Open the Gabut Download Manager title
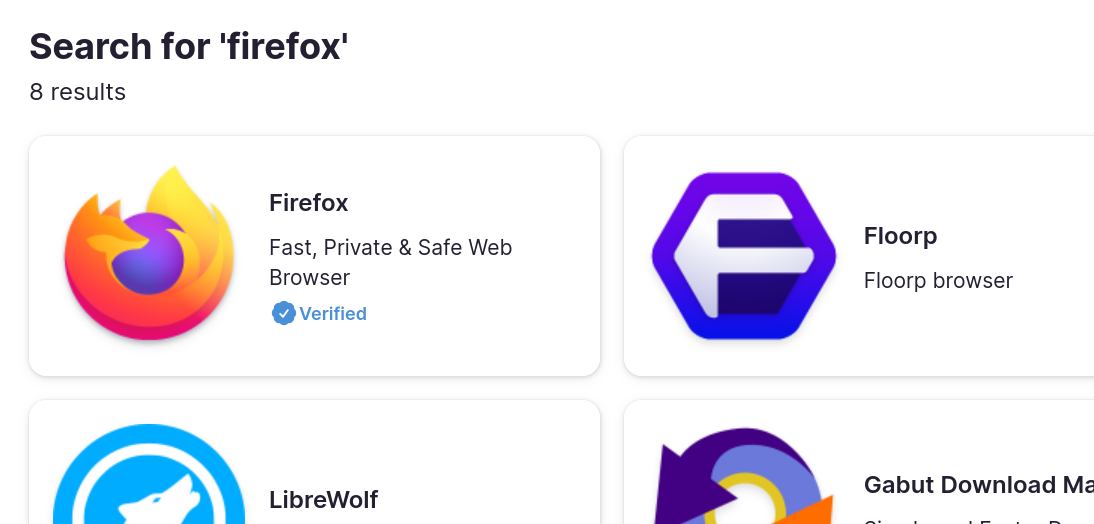Image resolution: width=1094 pixels, height=524 pixels. pyautogui.click(x=978, y=485)
